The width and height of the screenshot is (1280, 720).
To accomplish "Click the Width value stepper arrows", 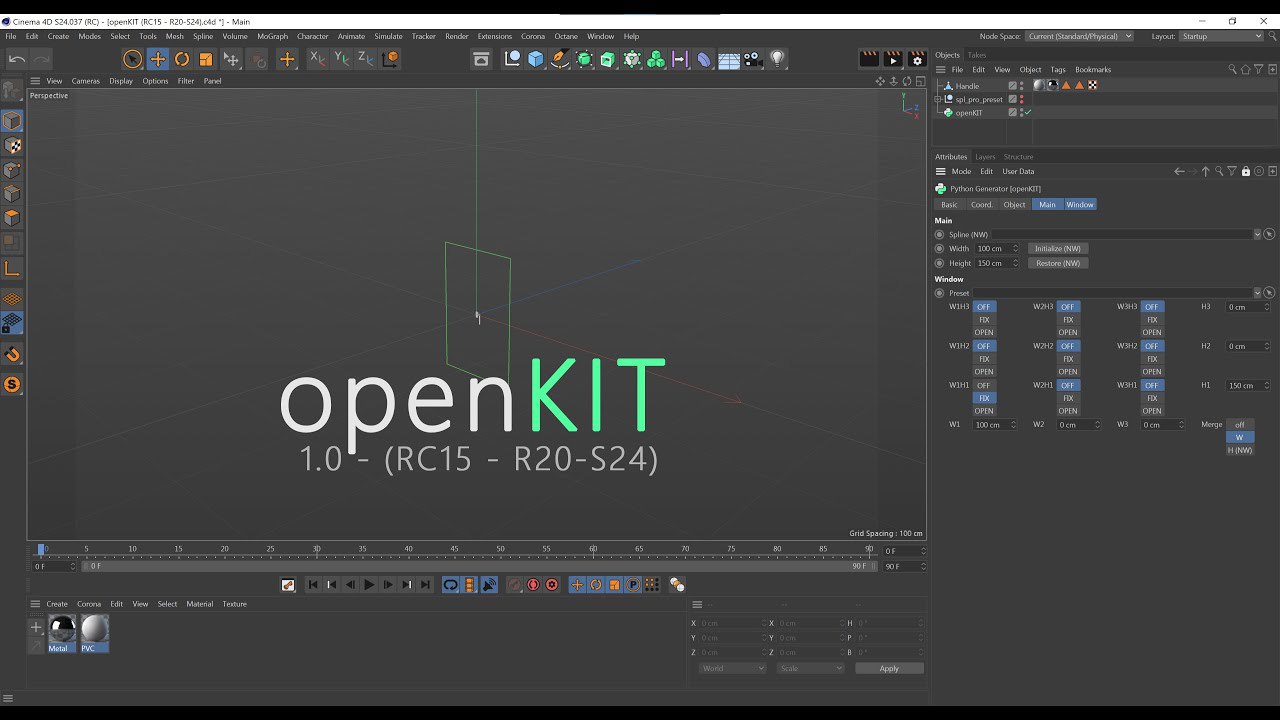I will (1015, 248).
